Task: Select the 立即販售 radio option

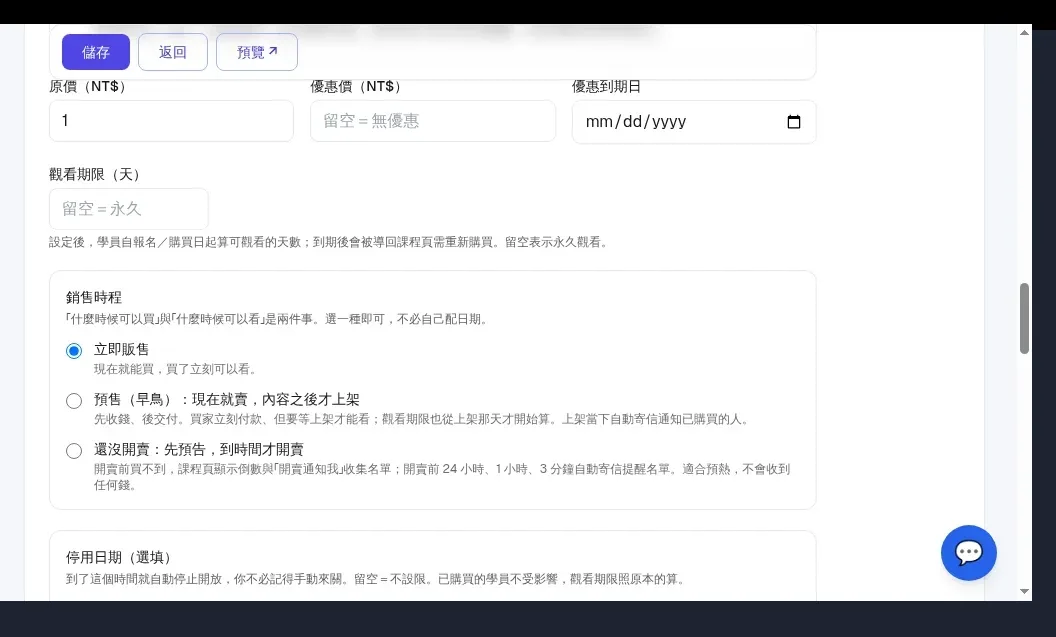Action: 74,351
